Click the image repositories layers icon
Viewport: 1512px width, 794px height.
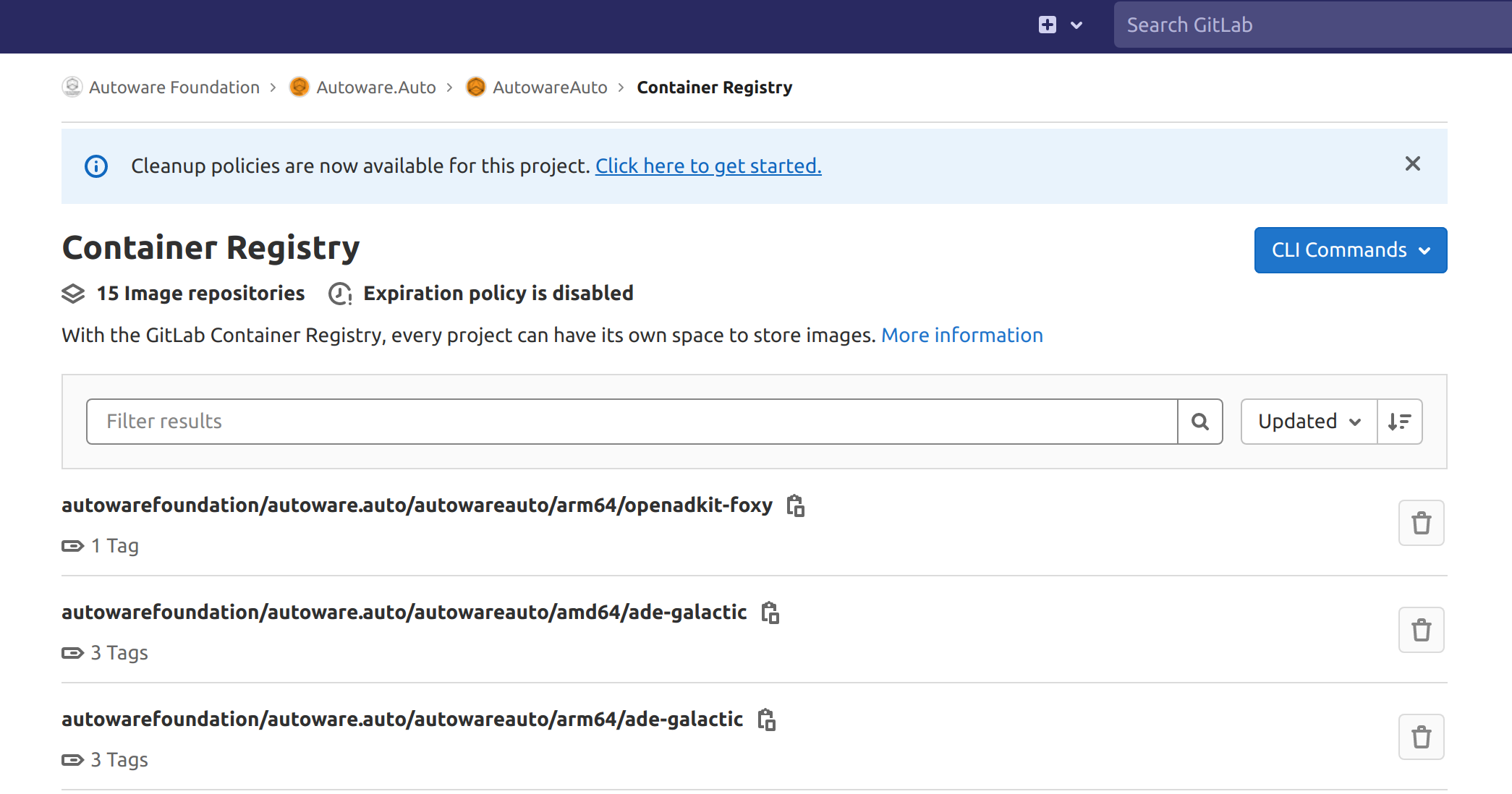(73, 294)
